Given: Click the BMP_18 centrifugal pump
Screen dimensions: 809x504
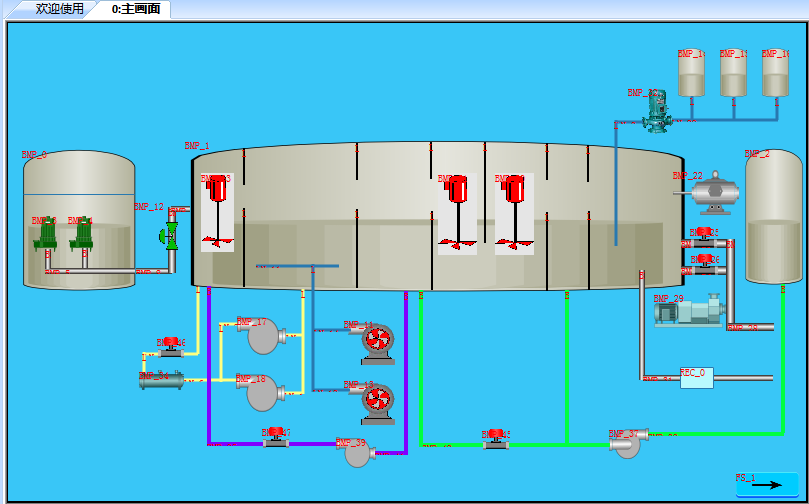Looking at the screenshot, I should point(263,394).
